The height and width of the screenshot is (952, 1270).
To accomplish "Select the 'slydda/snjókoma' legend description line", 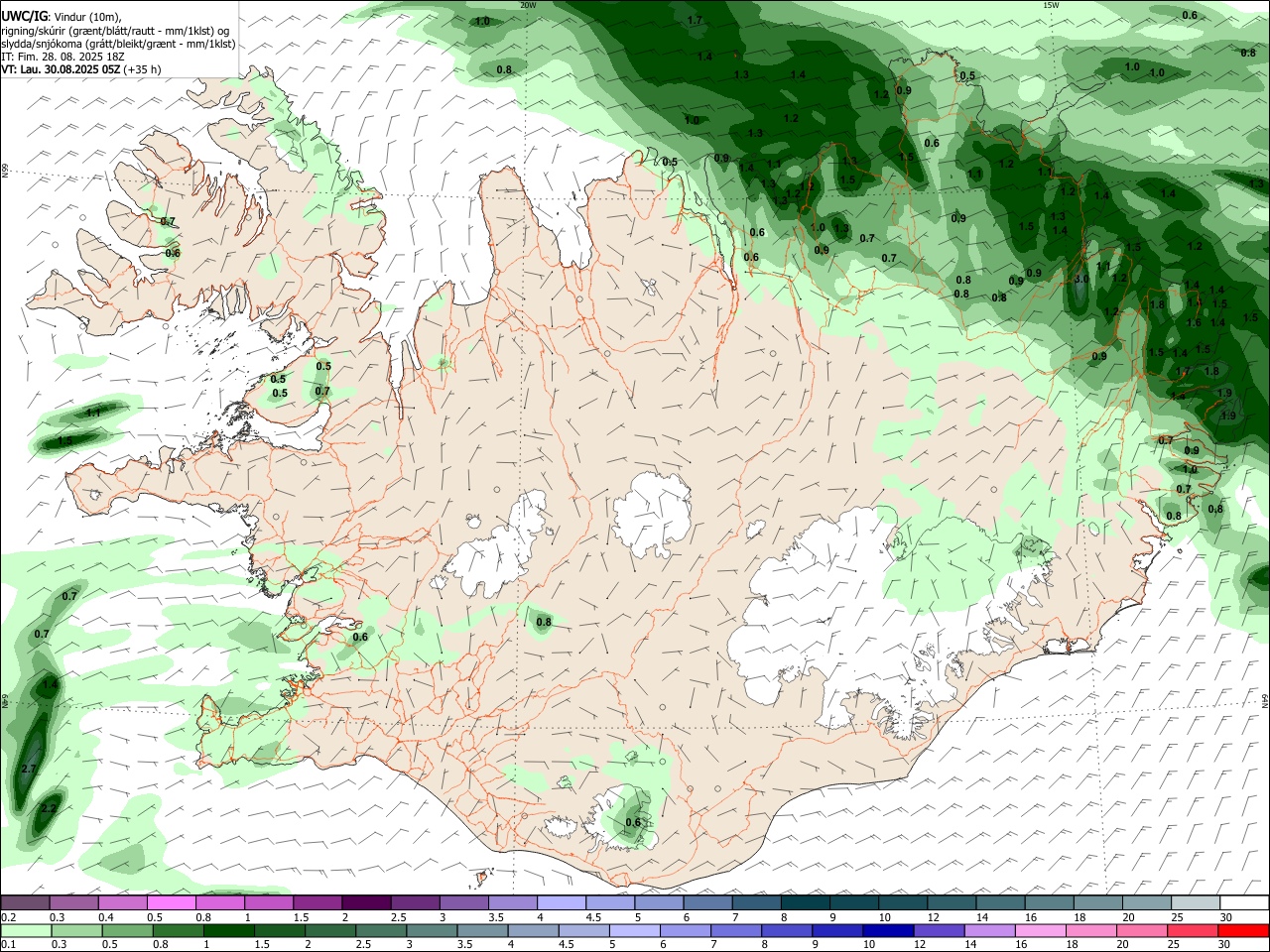I will [118, 44].
